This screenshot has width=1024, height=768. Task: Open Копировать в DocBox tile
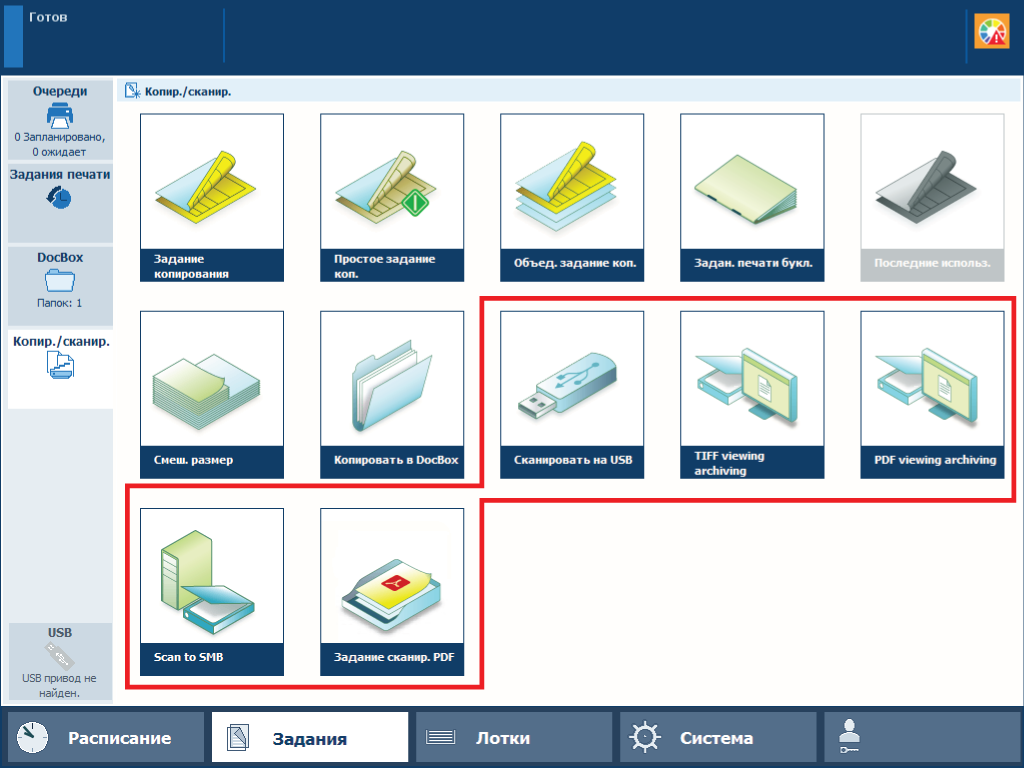(x=392, y=394)
